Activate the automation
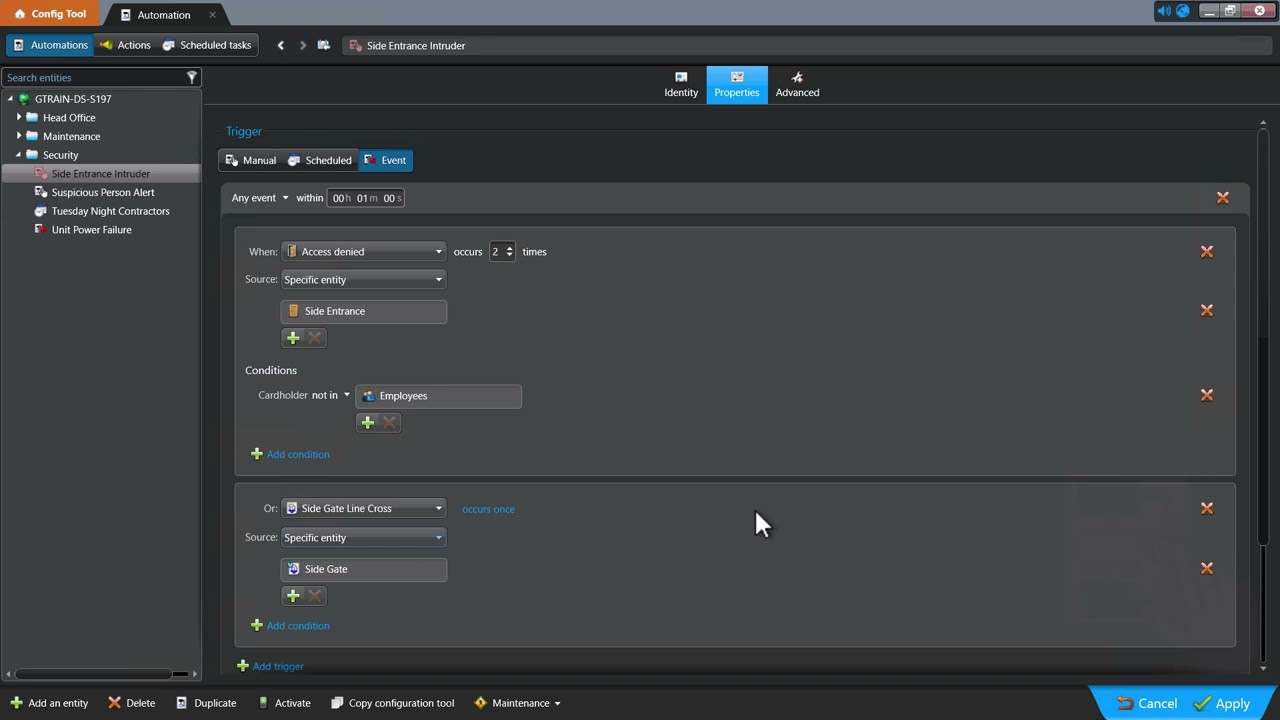Screen dimensions: 1280x720 [284, 703]
